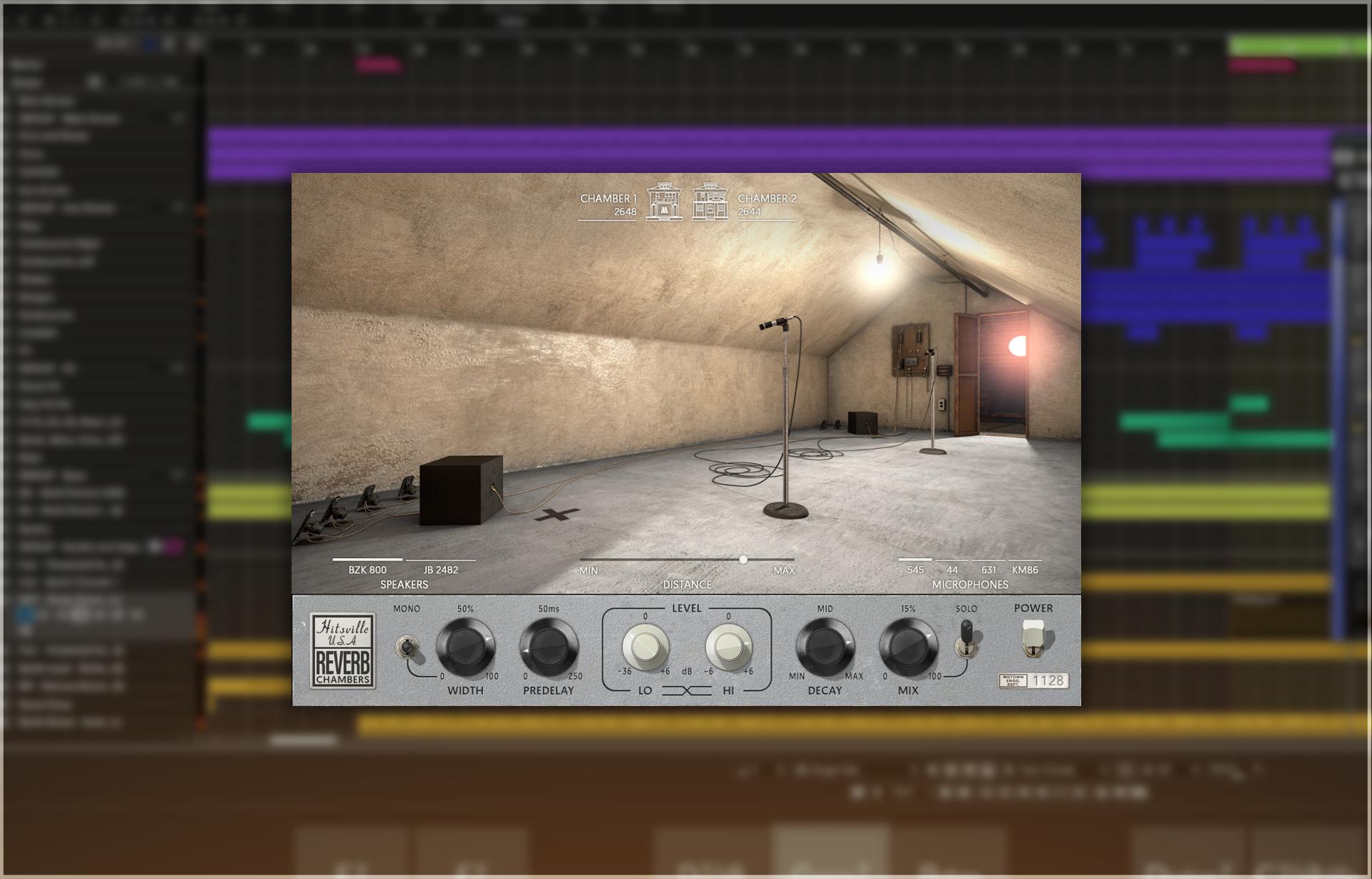Switch to Chamber 1 2648 label
Image resolution: width=1372 pixels, height=879 pixels.
pos(607,205)
